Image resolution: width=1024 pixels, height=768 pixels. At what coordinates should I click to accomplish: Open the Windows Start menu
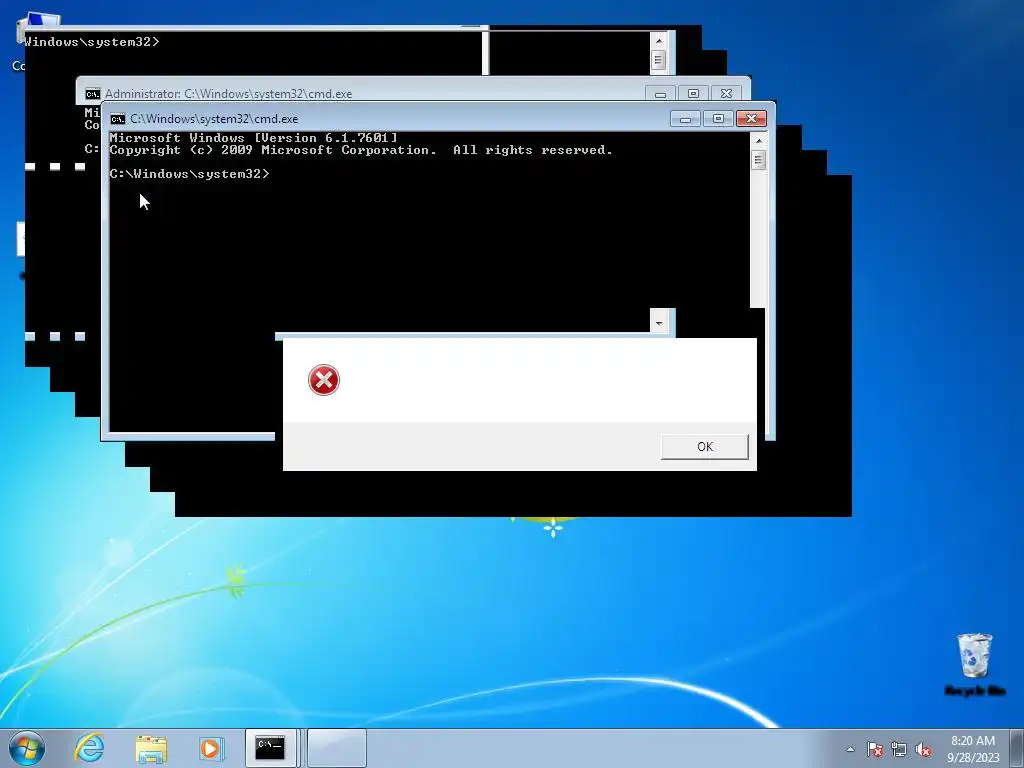(27, 748)
